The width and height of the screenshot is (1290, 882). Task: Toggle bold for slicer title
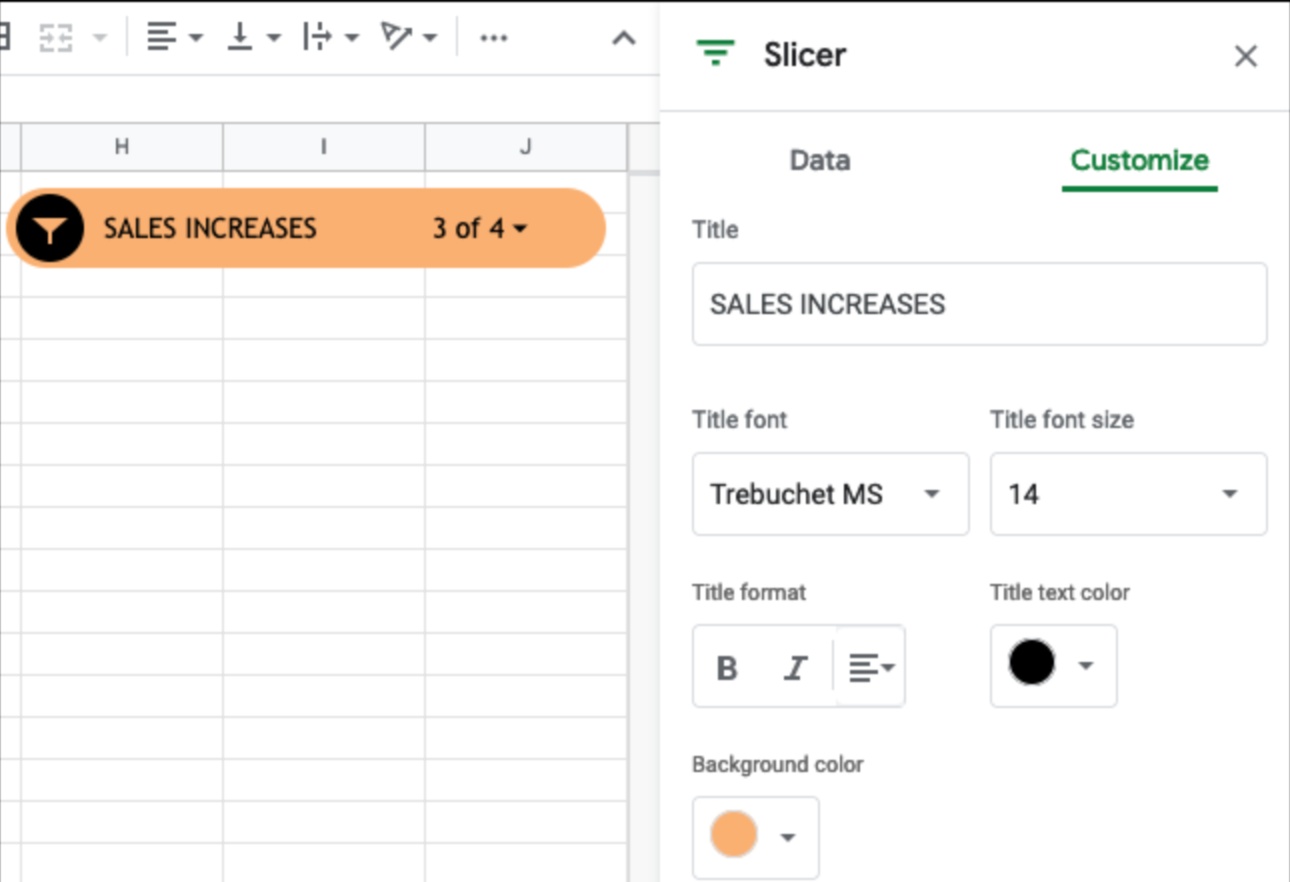point(727,667)
